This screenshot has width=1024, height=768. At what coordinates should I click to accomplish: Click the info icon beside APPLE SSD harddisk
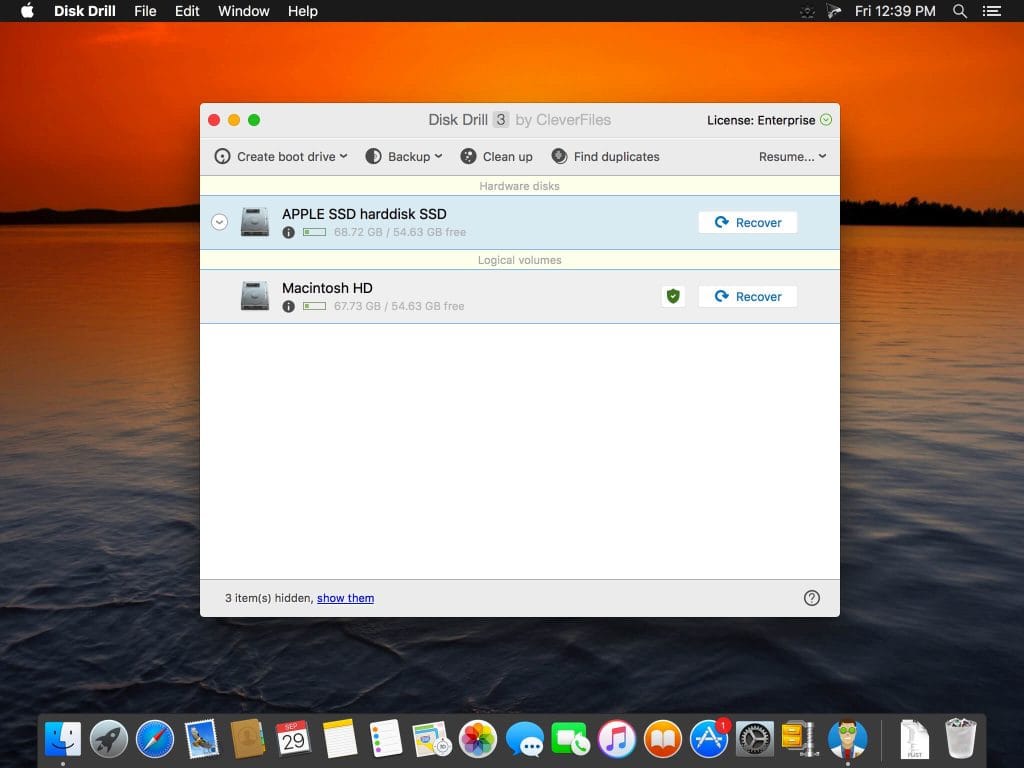tap(290, 231)
